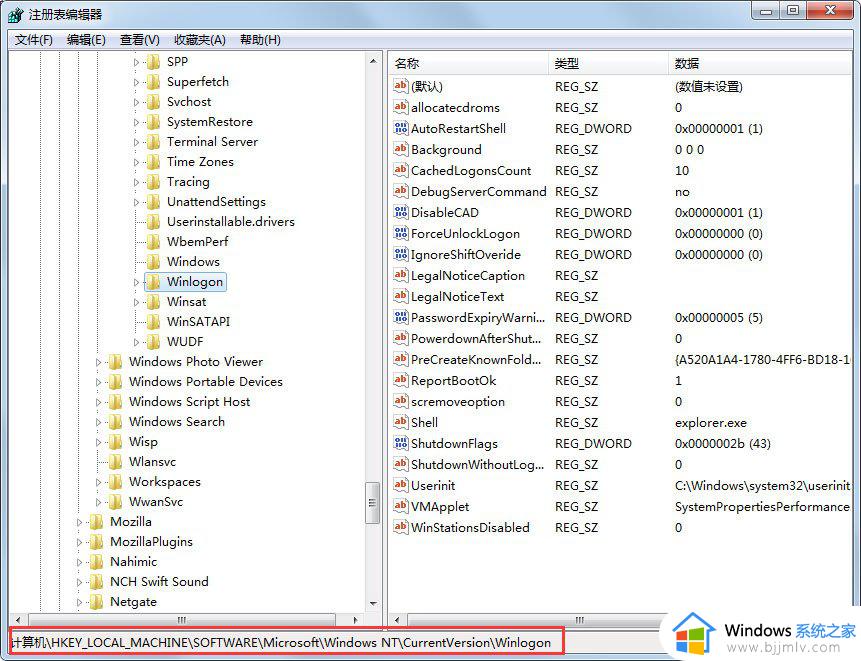Click the Tracing folder icon

click(x=153, y=182)
